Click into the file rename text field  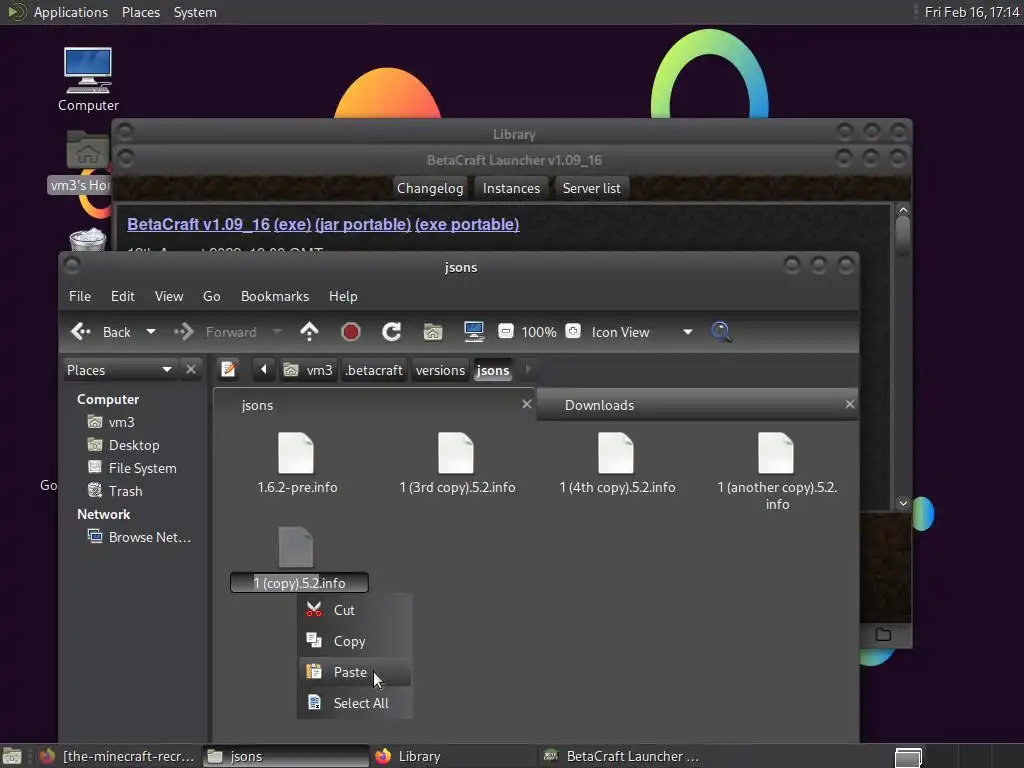point(299,583)
